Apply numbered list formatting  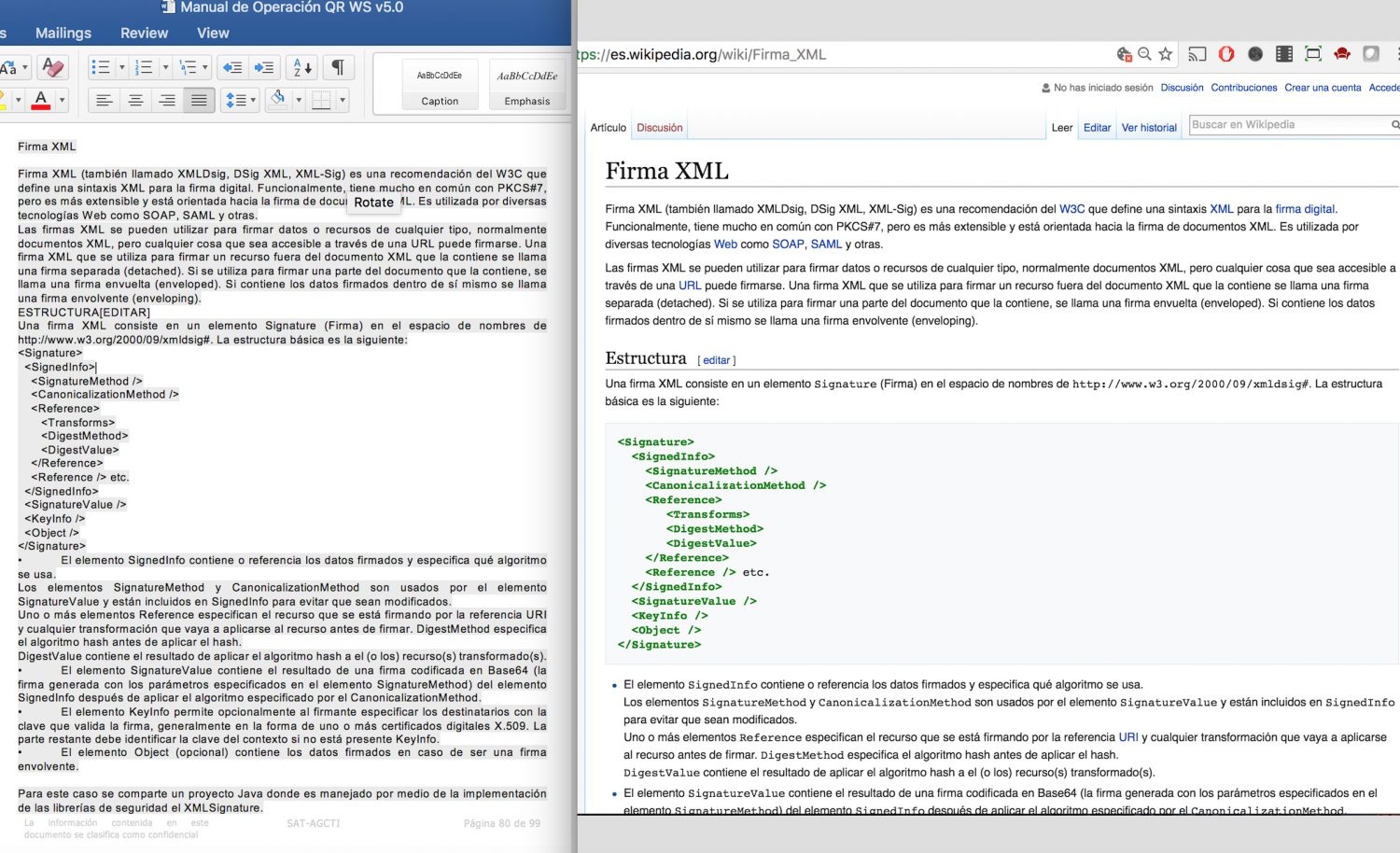(144, 67)
